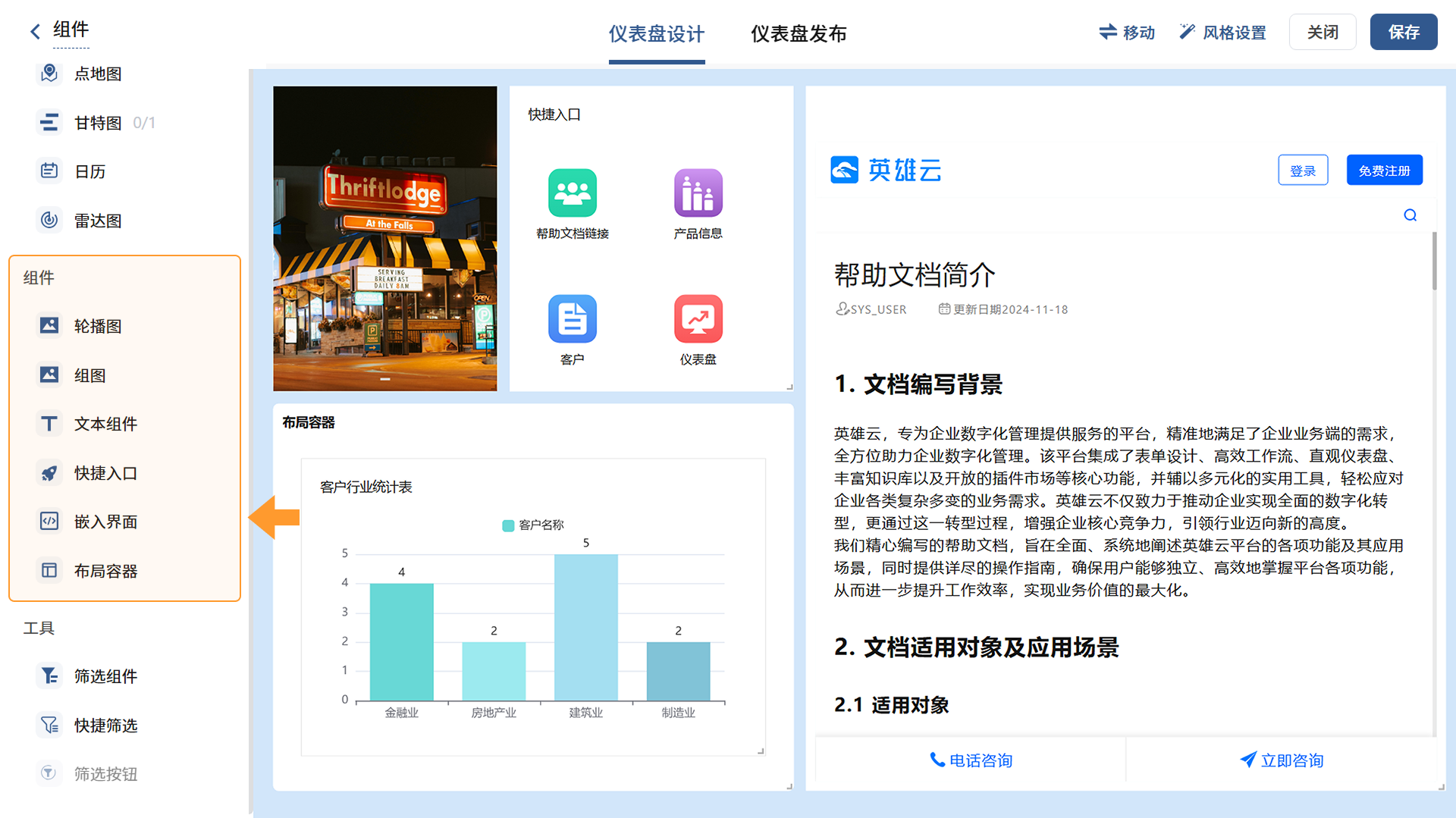Select the 快捷筛选 quick filter icon
The image size is (1456, 818).
49,726
